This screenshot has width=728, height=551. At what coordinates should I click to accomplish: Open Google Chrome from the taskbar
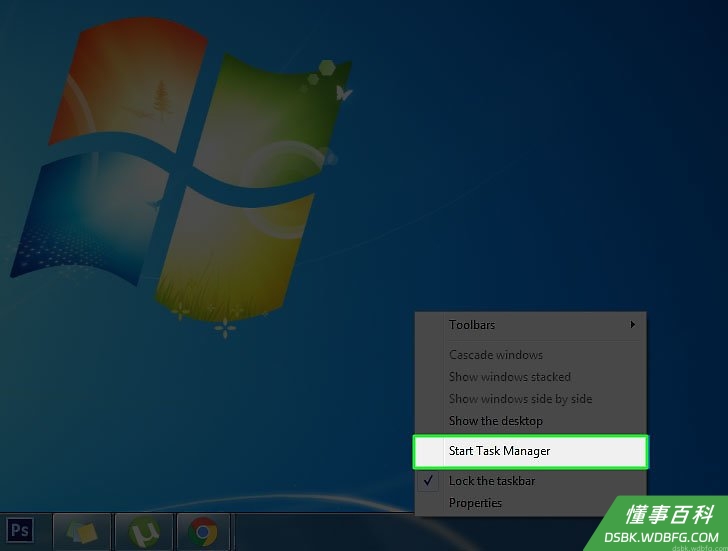pyautogui.click(x=203, y=532)
